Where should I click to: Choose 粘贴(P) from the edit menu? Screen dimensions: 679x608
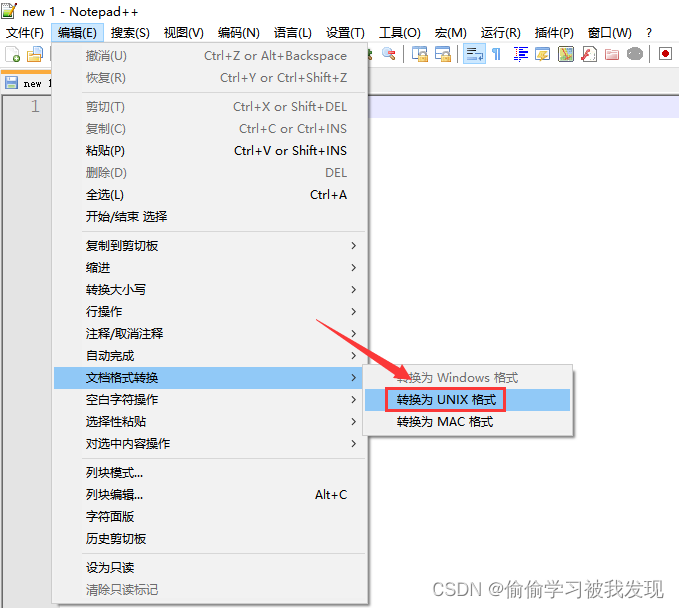click(210, 151)
